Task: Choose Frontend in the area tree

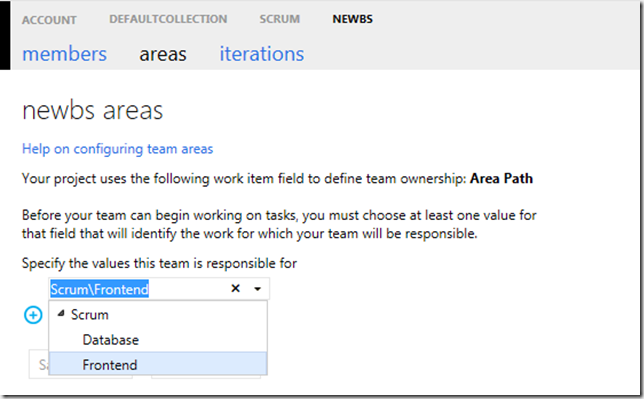Action: [x=158, y=364]
